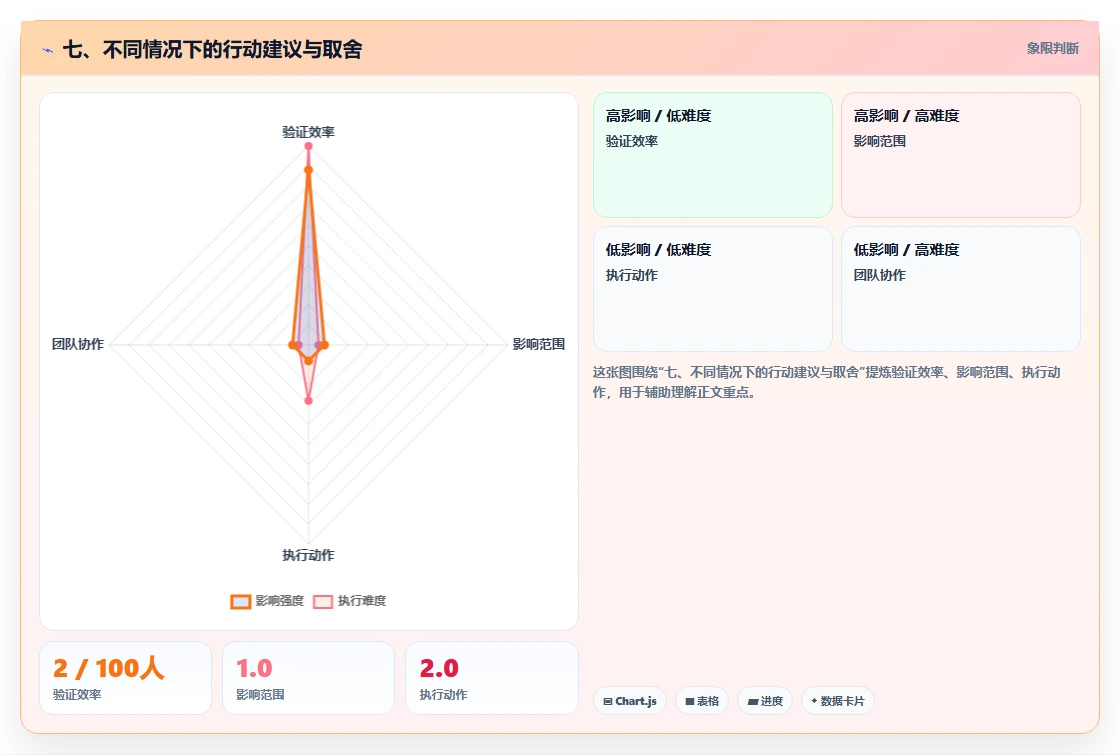Screen dimensions: 1120x755
Task: Click the 数据卡片 tag chip
Action: coord(838,701)
